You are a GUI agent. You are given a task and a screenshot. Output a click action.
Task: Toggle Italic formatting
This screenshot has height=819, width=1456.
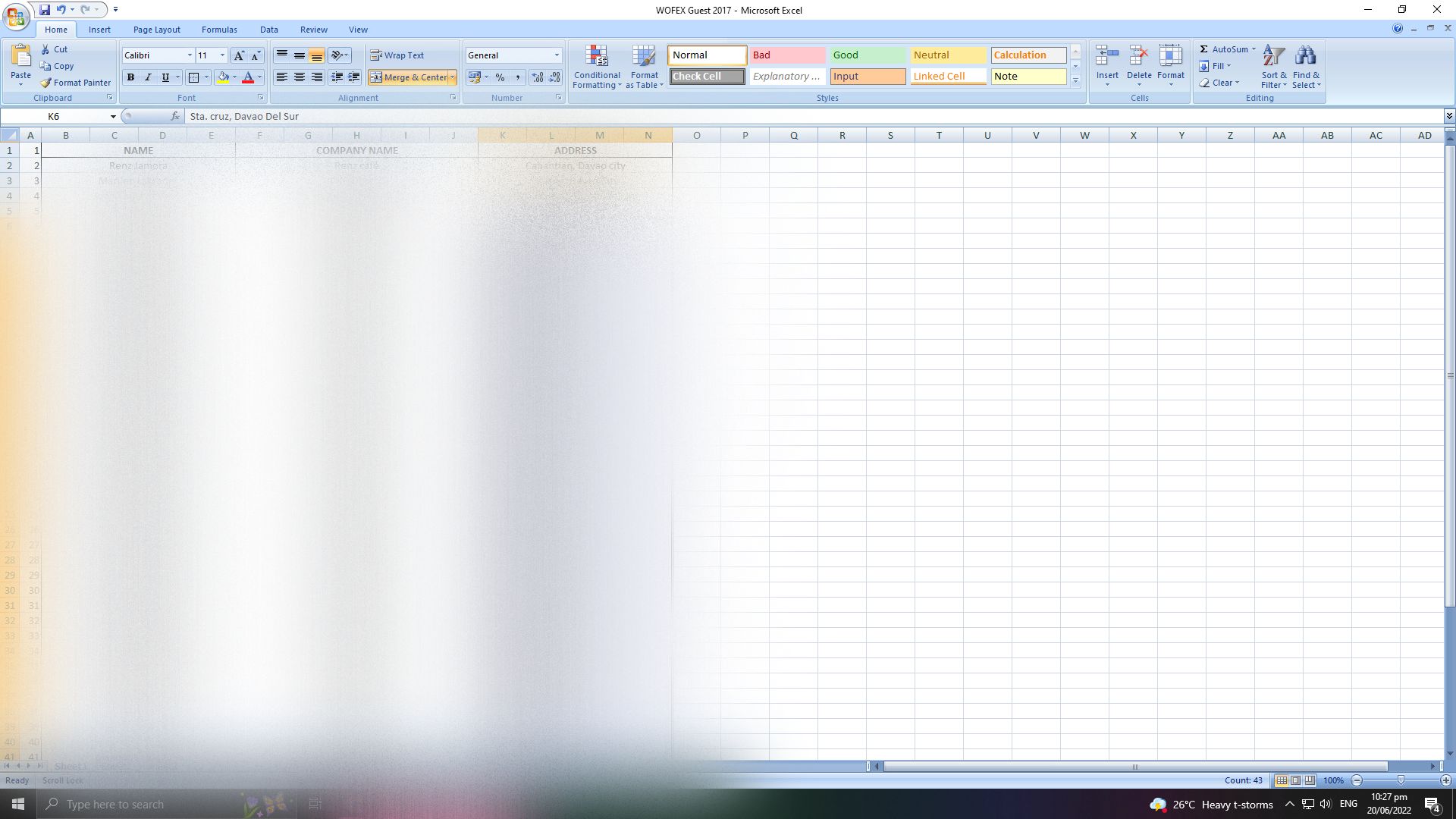click(148, 77)
